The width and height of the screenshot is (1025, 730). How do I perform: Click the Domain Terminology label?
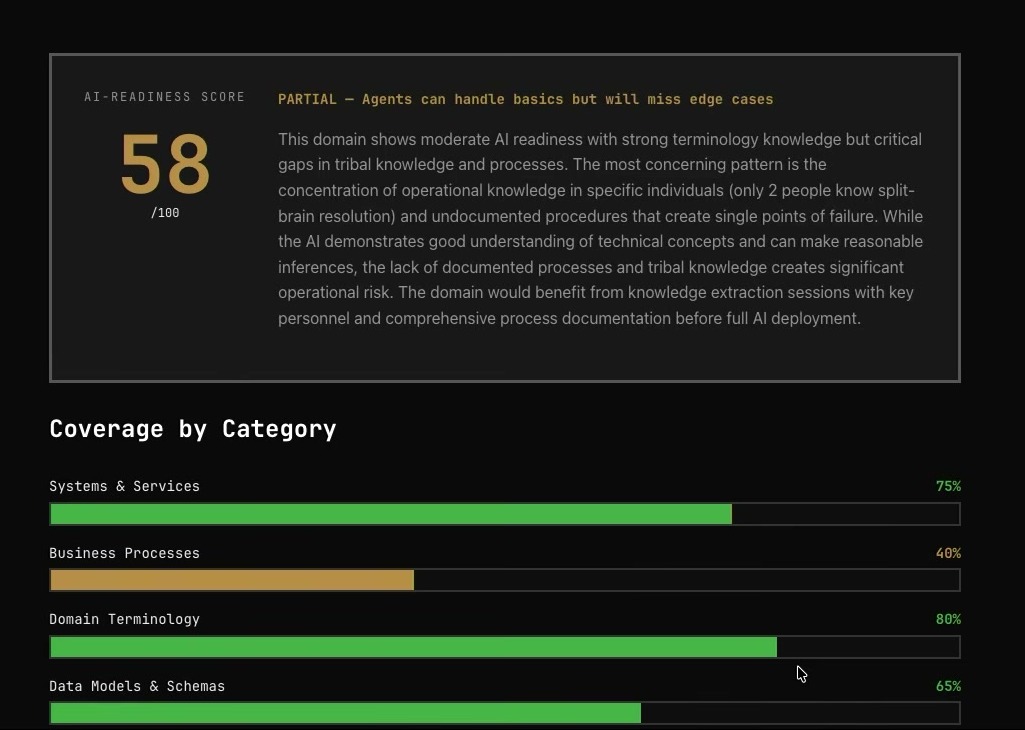(124, 619)
